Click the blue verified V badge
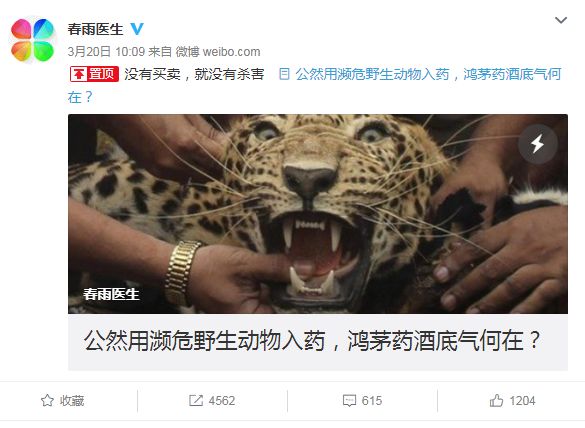The height and width of the screenshot is (428, 585). point(137,29)
